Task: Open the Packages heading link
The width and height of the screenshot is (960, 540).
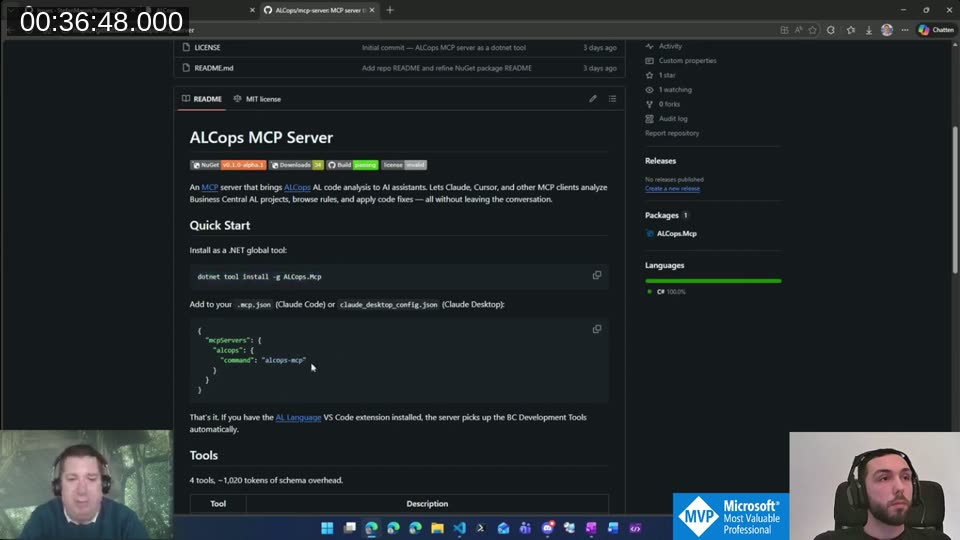Action: tap(661, 216)
